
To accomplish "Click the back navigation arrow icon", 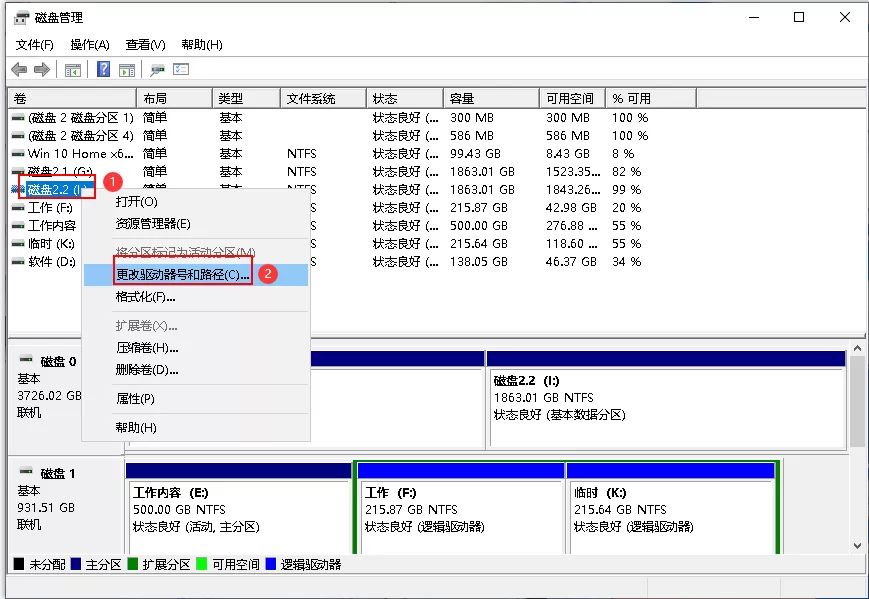I will (x=18, y=68).
